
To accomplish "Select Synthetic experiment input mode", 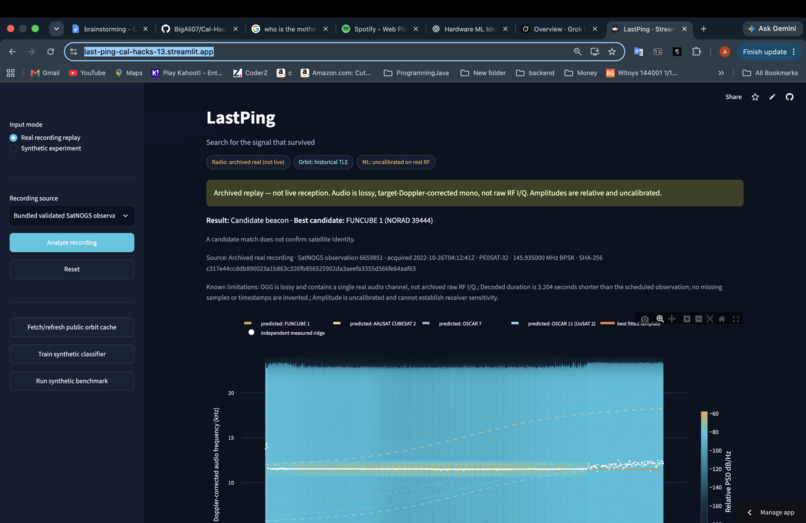I will click(45, 148).
